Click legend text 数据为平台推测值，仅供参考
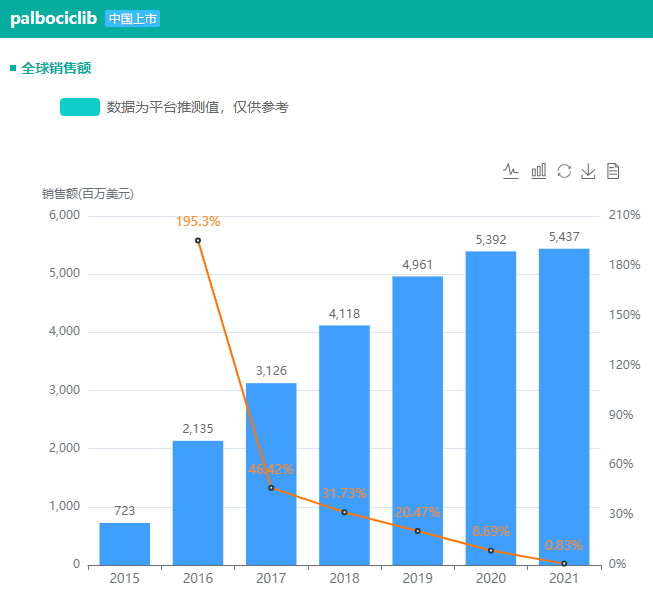653x604 pixels. (x=197, y=107)
